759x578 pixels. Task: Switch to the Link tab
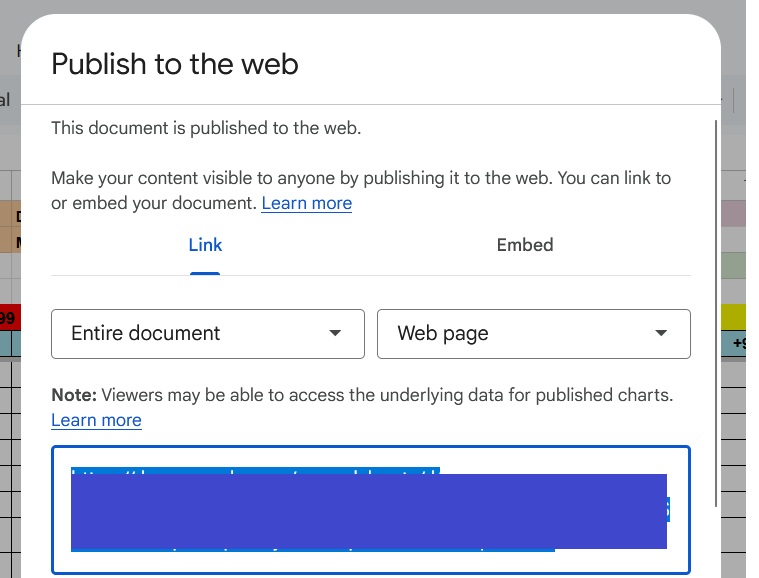pyautogui.click(x=205, y=245)
